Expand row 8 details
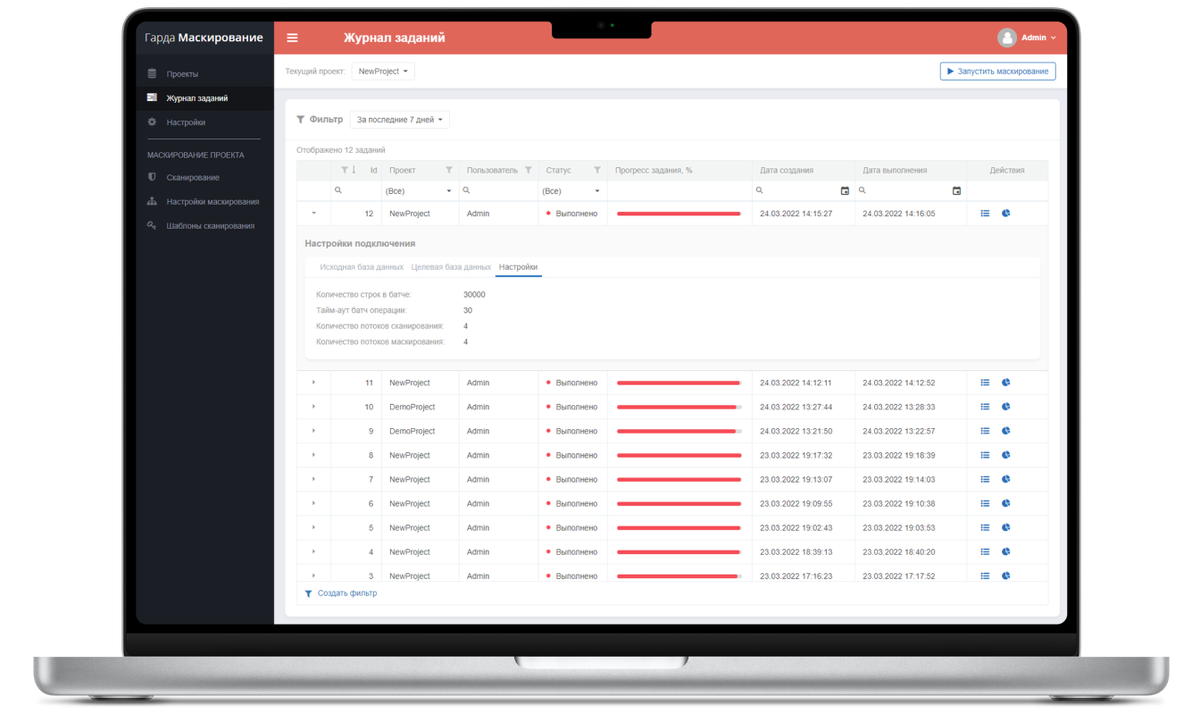Screen dimensions: 1200x715 (314, 455)
